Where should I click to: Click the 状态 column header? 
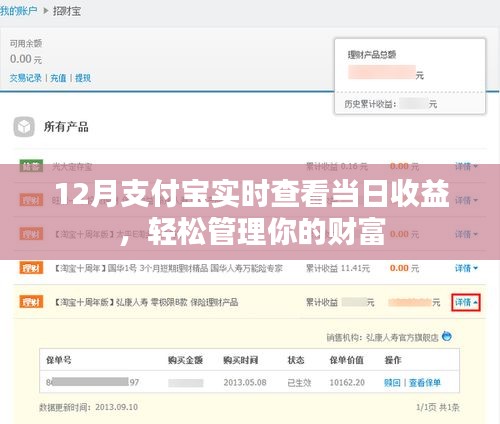[296, 360]
